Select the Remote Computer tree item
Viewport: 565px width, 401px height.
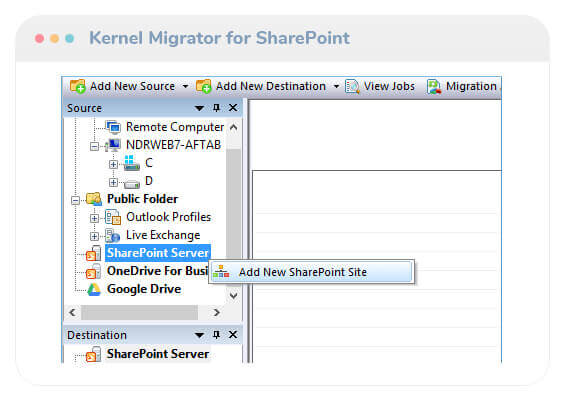[175, 127]
